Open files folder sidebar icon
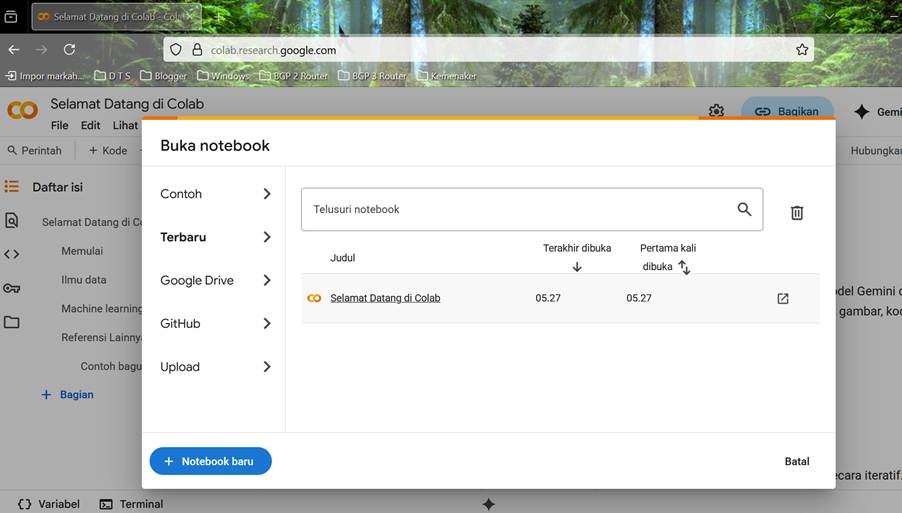Screen dimensions: 902x513 [x=12, y=322]
